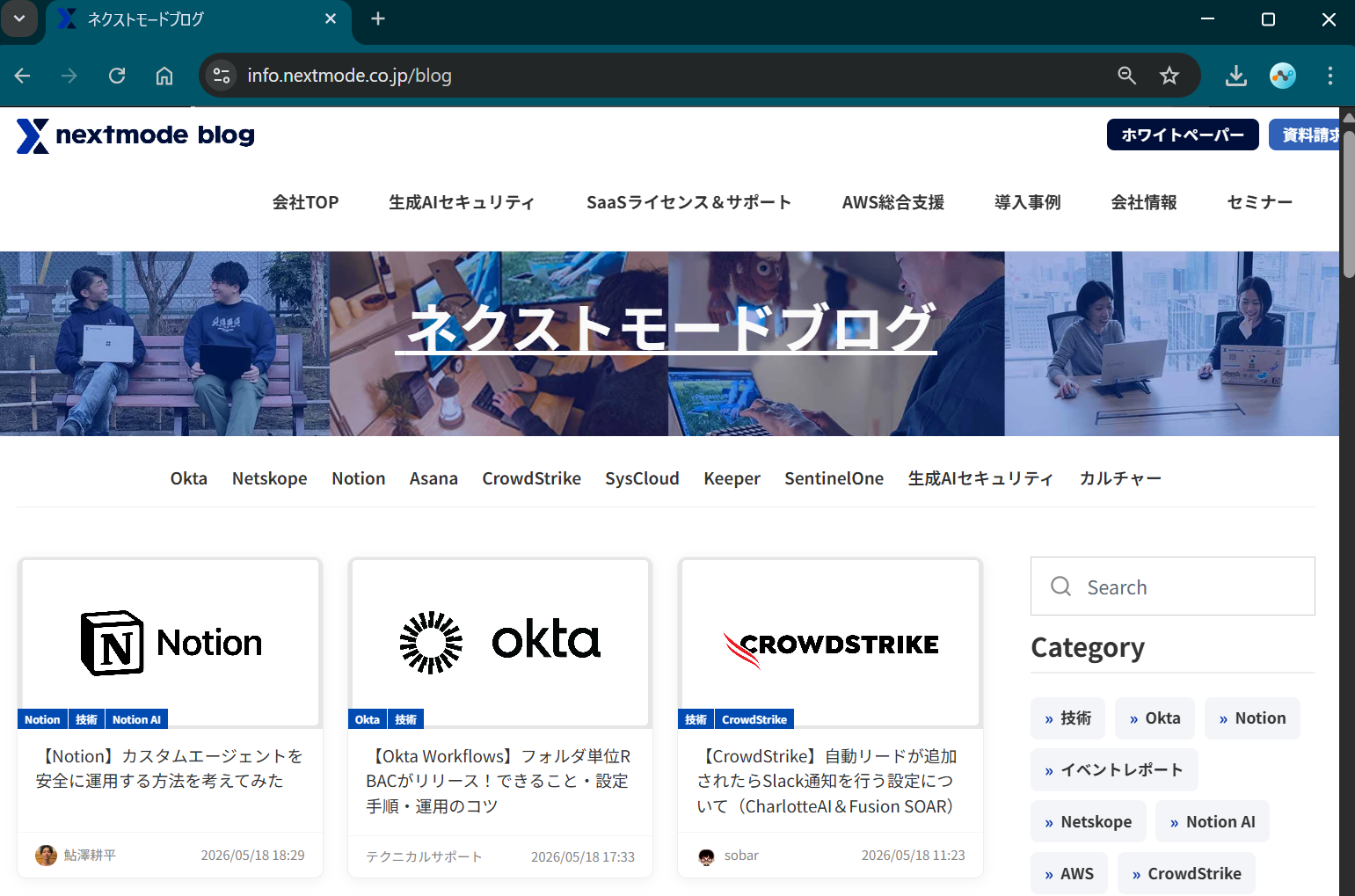Open the 会社情報 menu item
Screen dimensions: 1355x896
1144,202
